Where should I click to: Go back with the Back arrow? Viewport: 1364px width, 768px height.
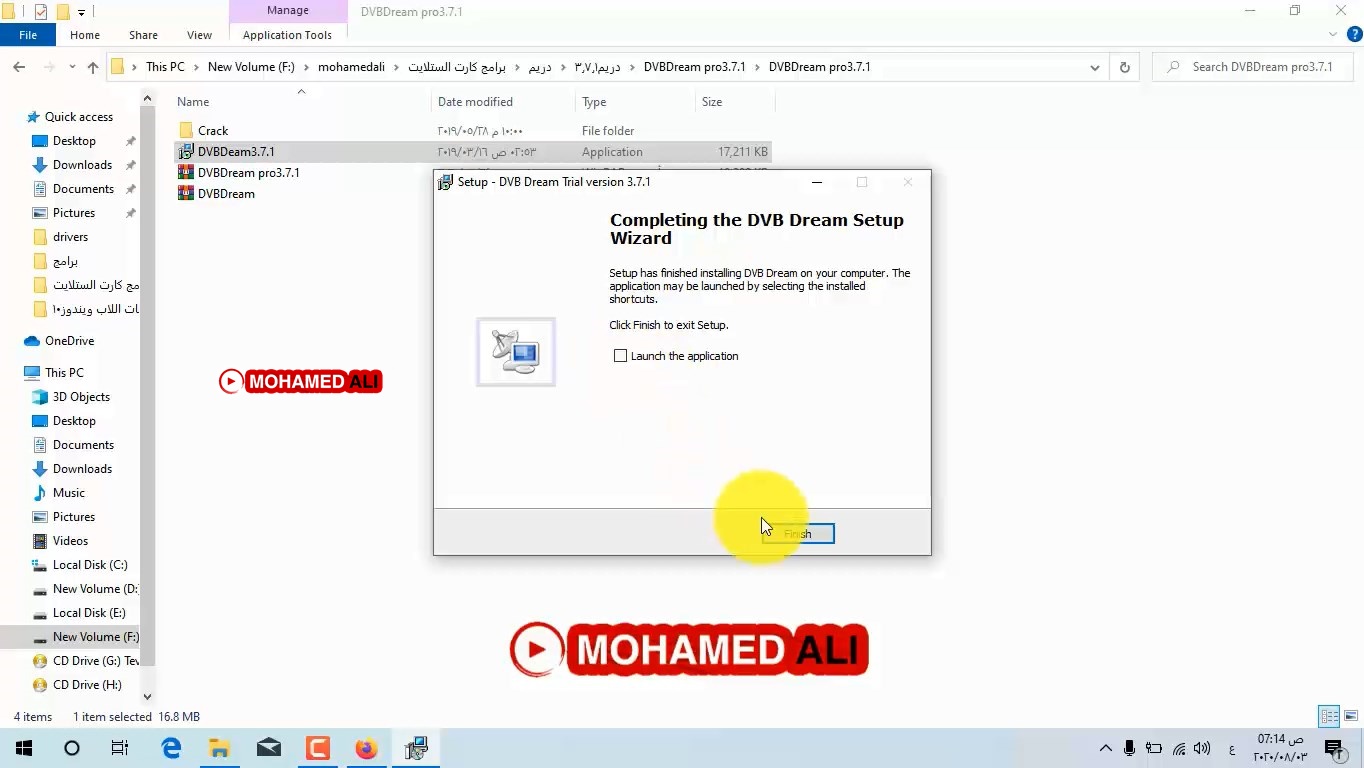[x=19, y=67]
